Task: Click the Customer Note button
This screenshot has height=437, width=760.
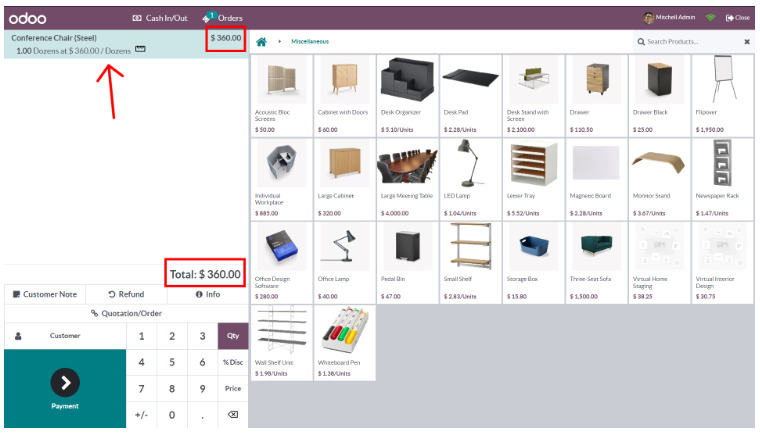Action: tap(45, 294)
